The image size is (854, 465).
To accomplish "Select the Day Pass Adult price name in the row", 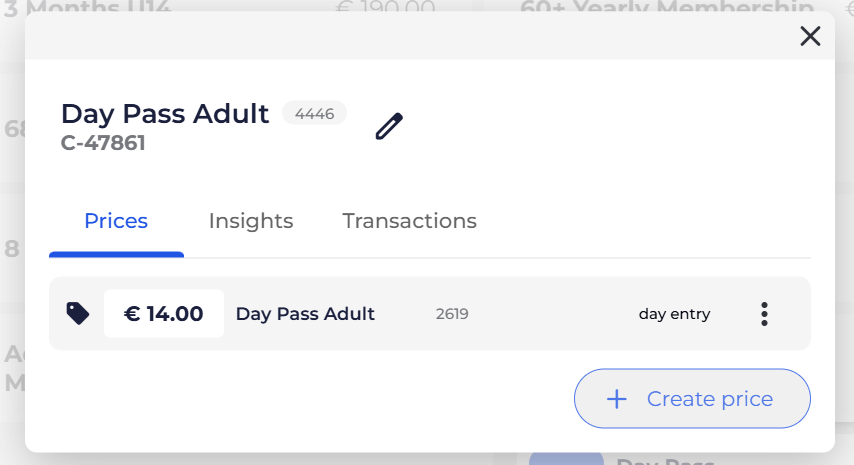I will point(305,314).
